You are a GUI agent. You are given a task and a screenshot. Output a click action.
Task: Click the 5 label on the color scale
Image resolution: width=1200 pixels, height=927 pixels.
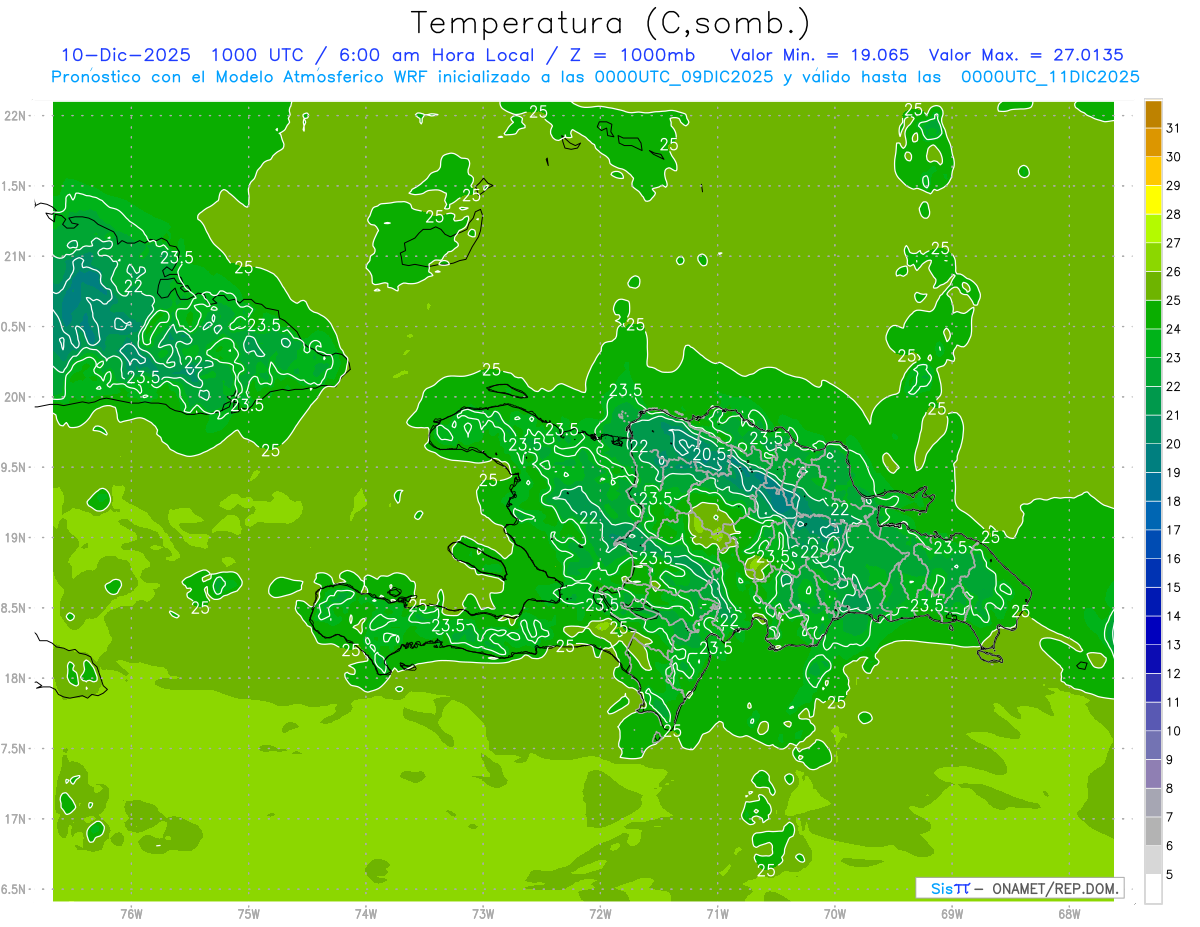coord(1170,874)
